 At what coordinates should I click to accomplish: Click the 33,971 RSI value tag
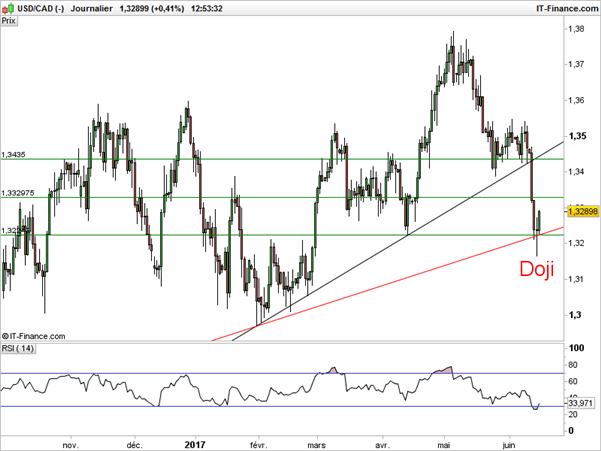click(x=580, y=403)
